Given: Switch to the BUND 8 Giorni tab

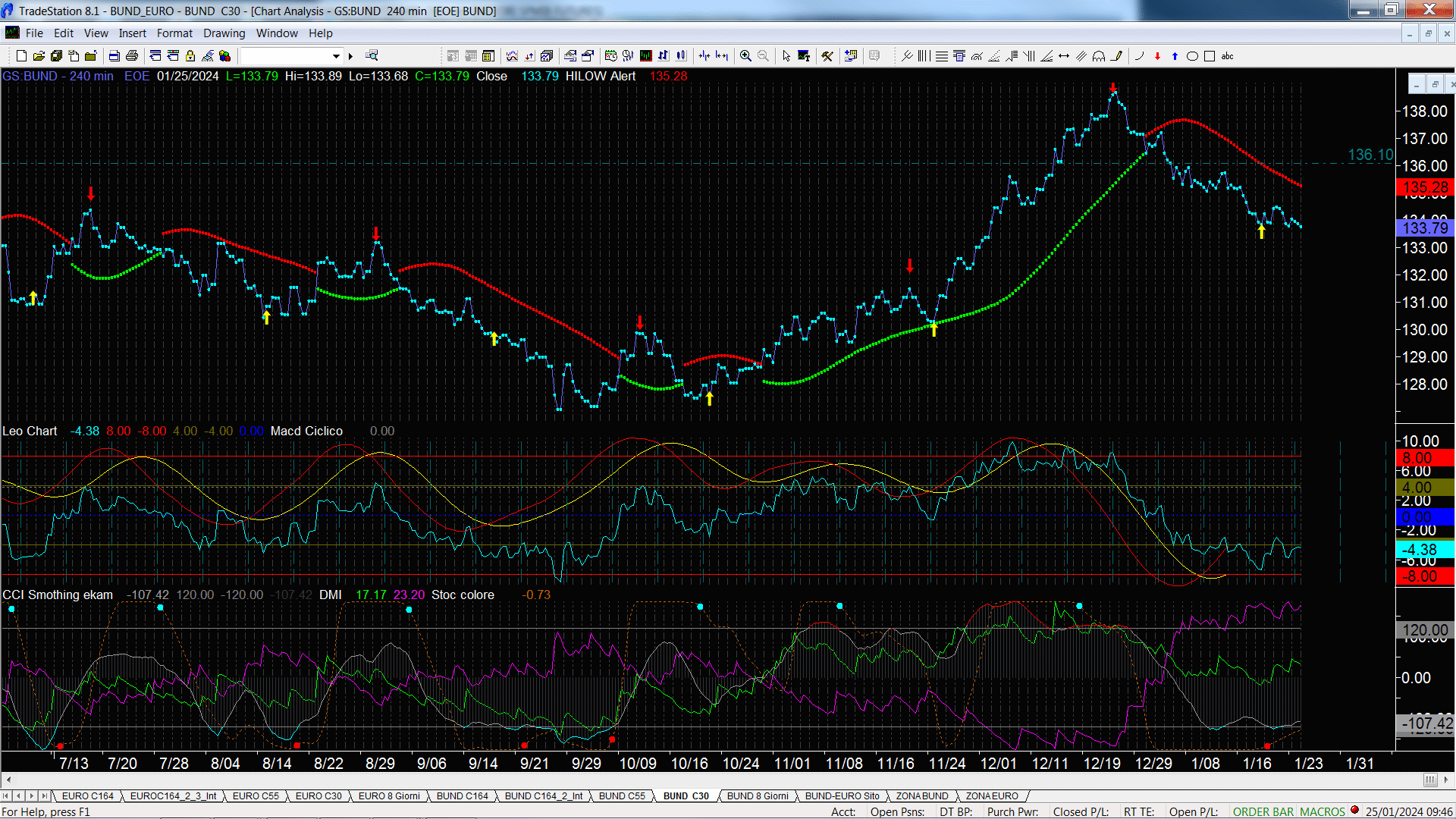Looking at the screenshot, I should click(758, 796).
